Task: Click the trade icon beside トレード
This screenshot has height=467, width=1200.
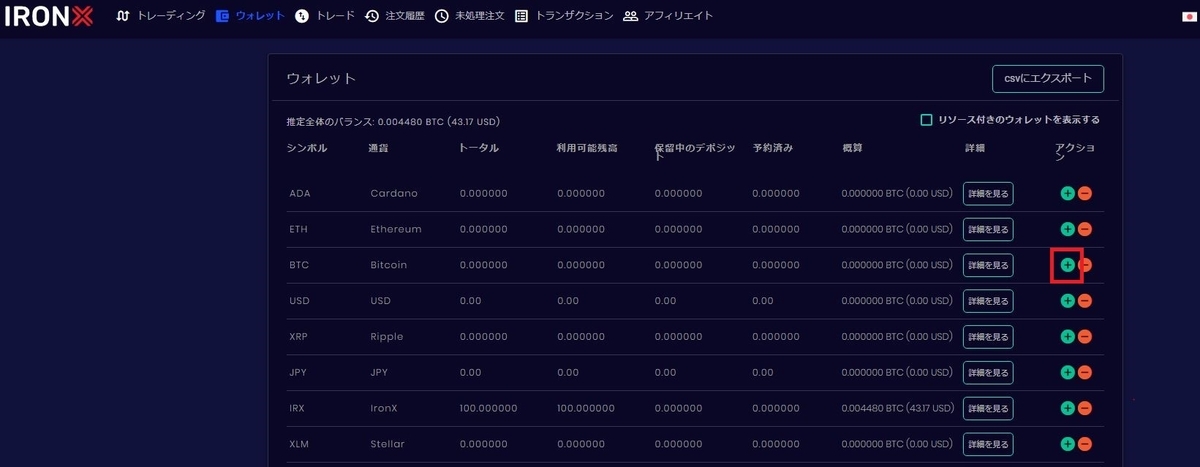Action: click(302, 16)
